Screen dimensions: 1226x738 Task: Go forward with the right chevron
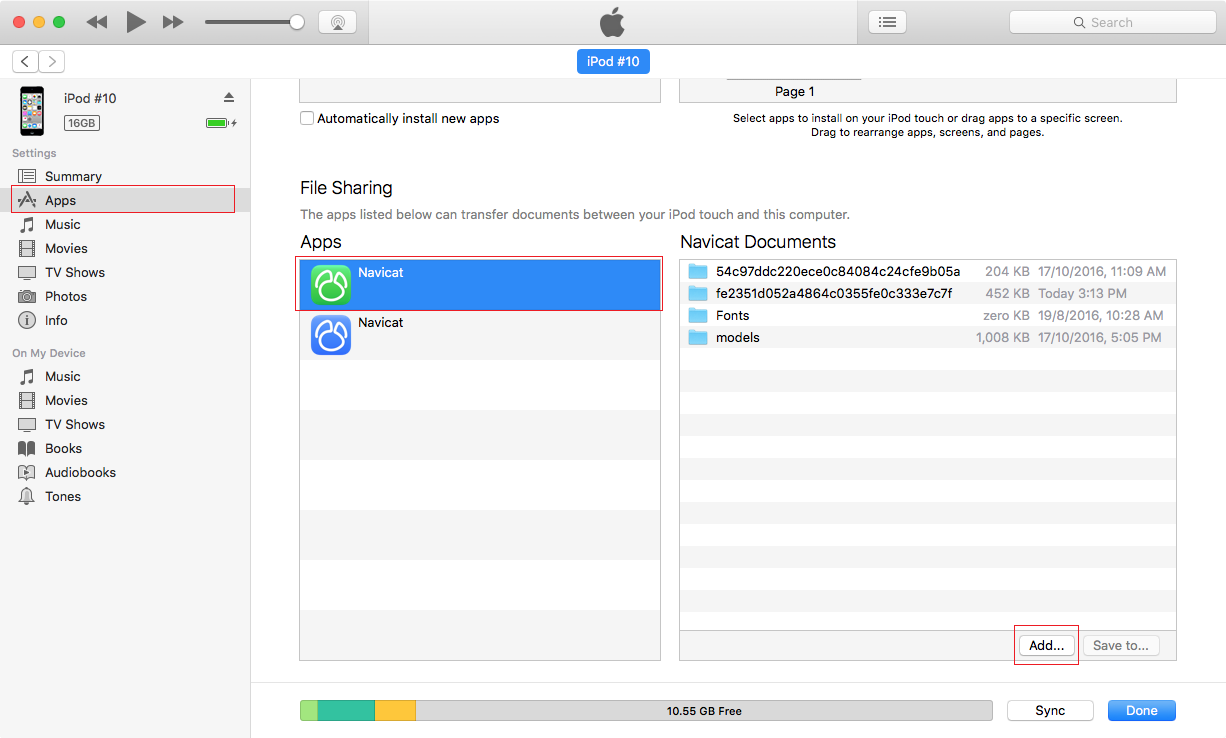click(52, 62)
